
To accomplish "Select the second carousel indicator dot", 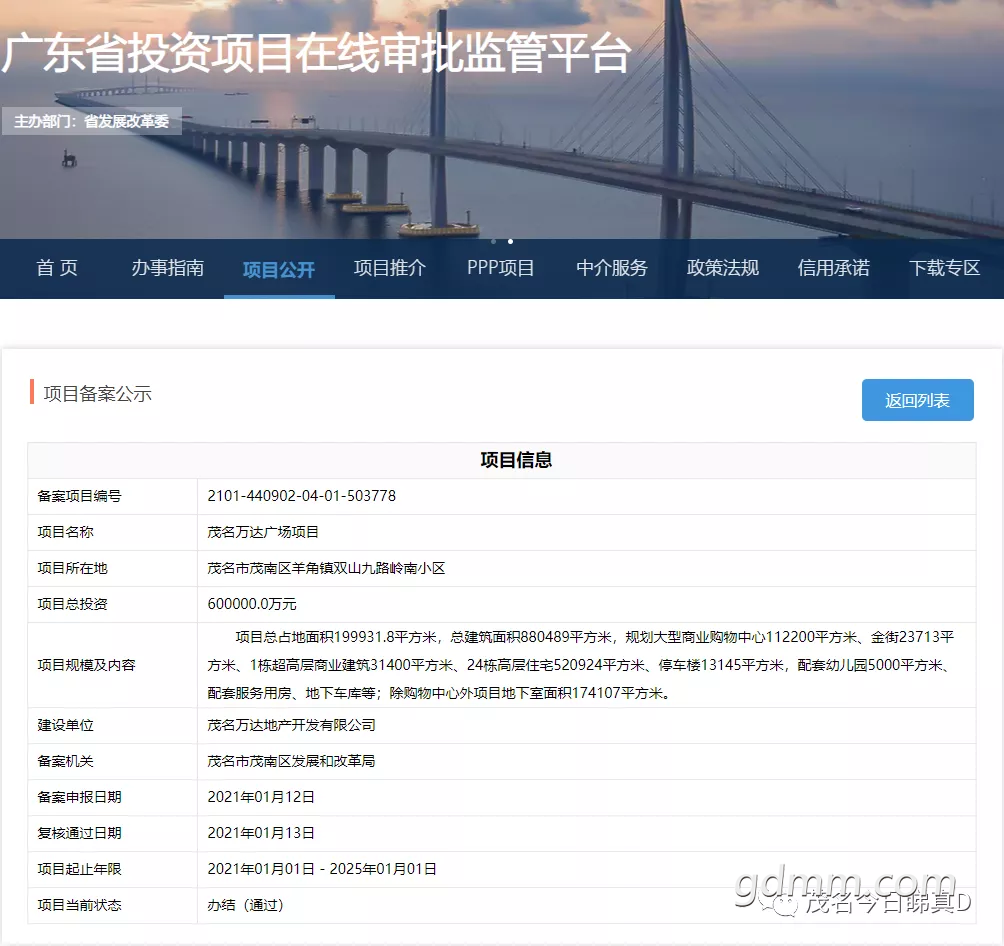I will point(510,241).
